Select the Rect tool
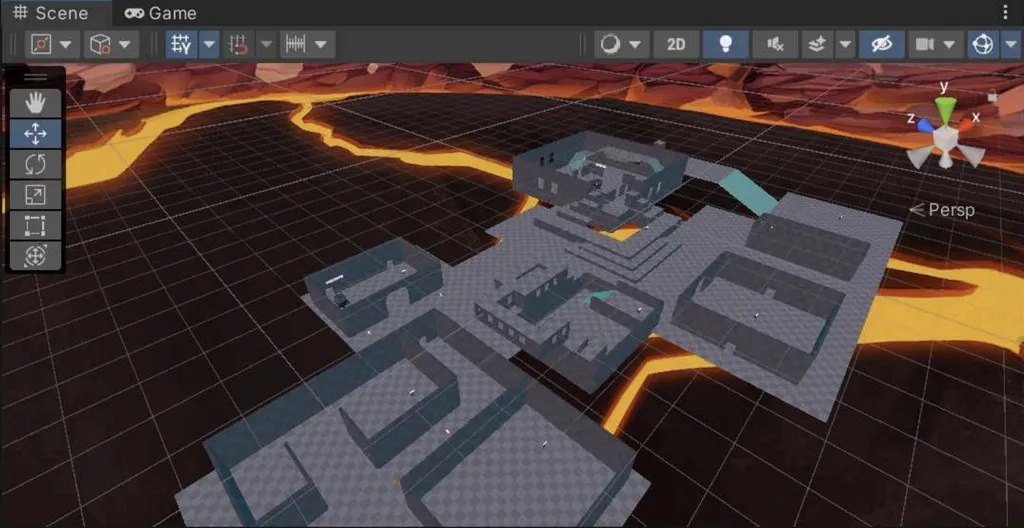The image size is (1024, 528). (x=35, y=225)
